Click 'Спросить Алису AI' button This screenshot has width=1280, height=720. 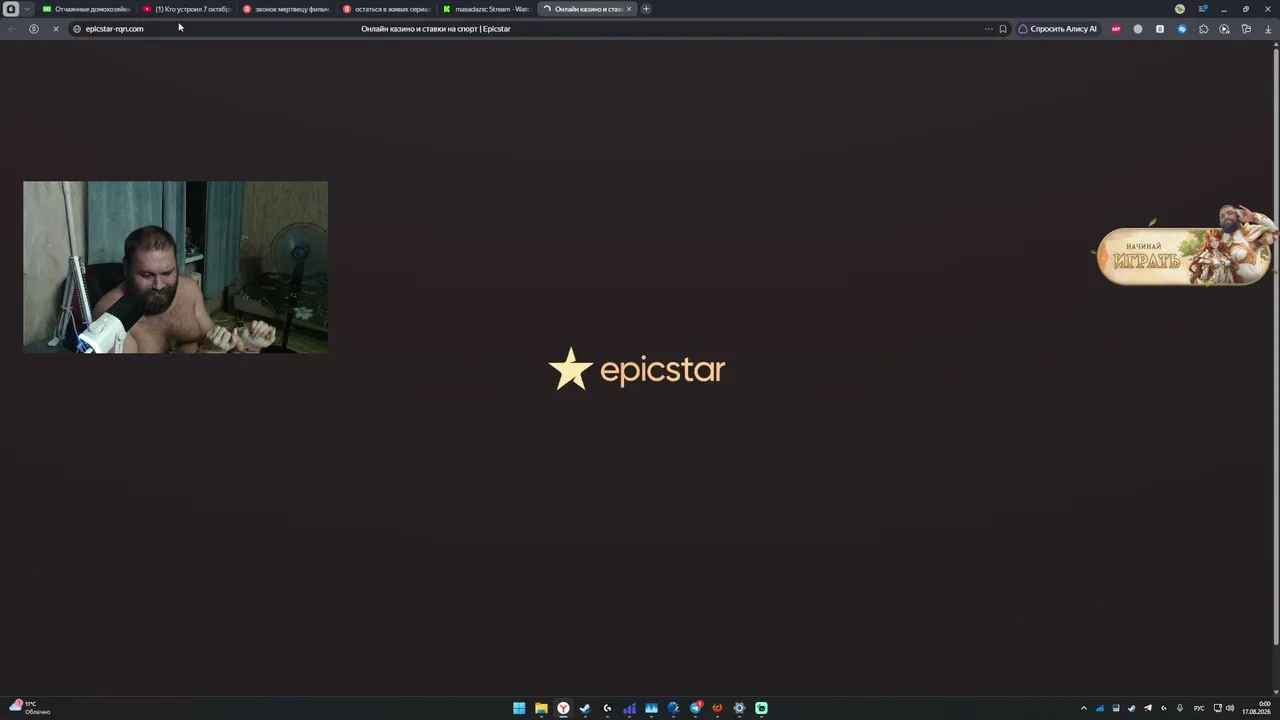[x=1057, y=29]
